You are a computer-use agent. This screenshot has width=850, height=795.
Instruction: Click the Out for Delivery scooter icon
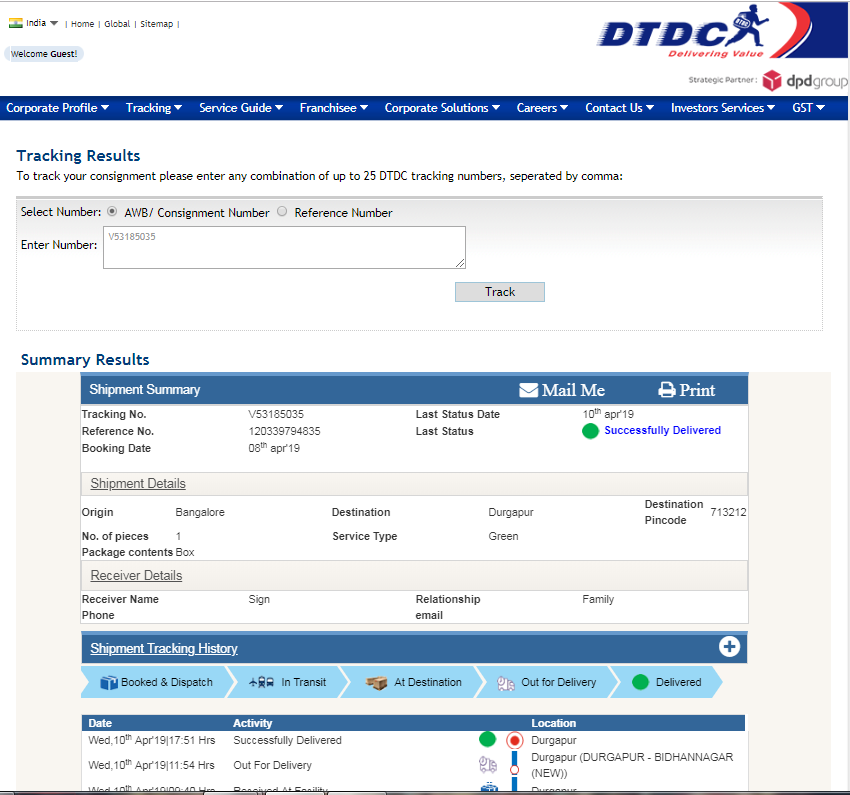tap(506, 683)
